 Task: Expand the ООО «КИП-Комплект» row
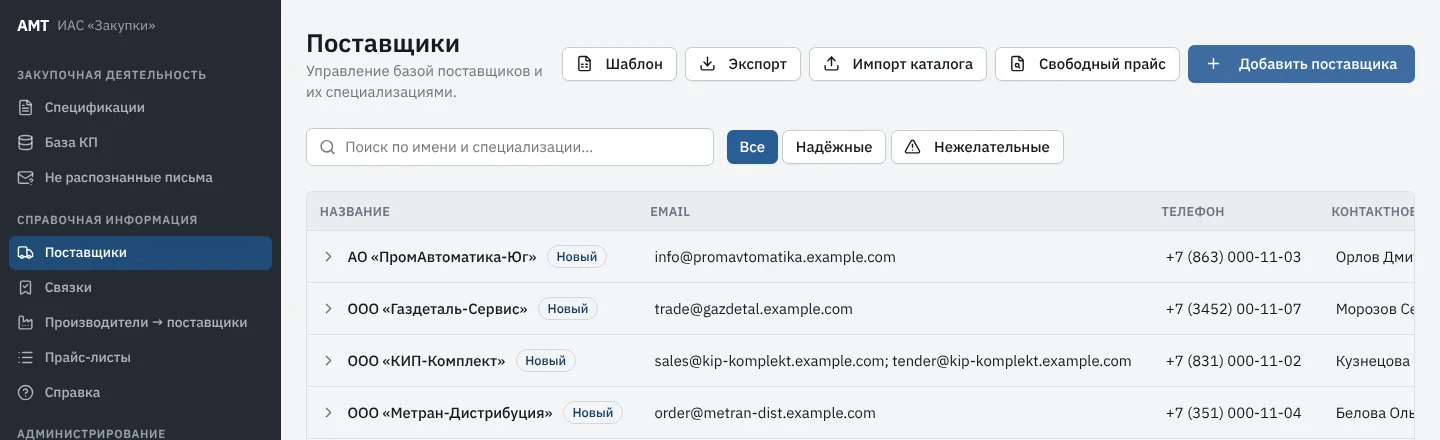coord(328,361)
